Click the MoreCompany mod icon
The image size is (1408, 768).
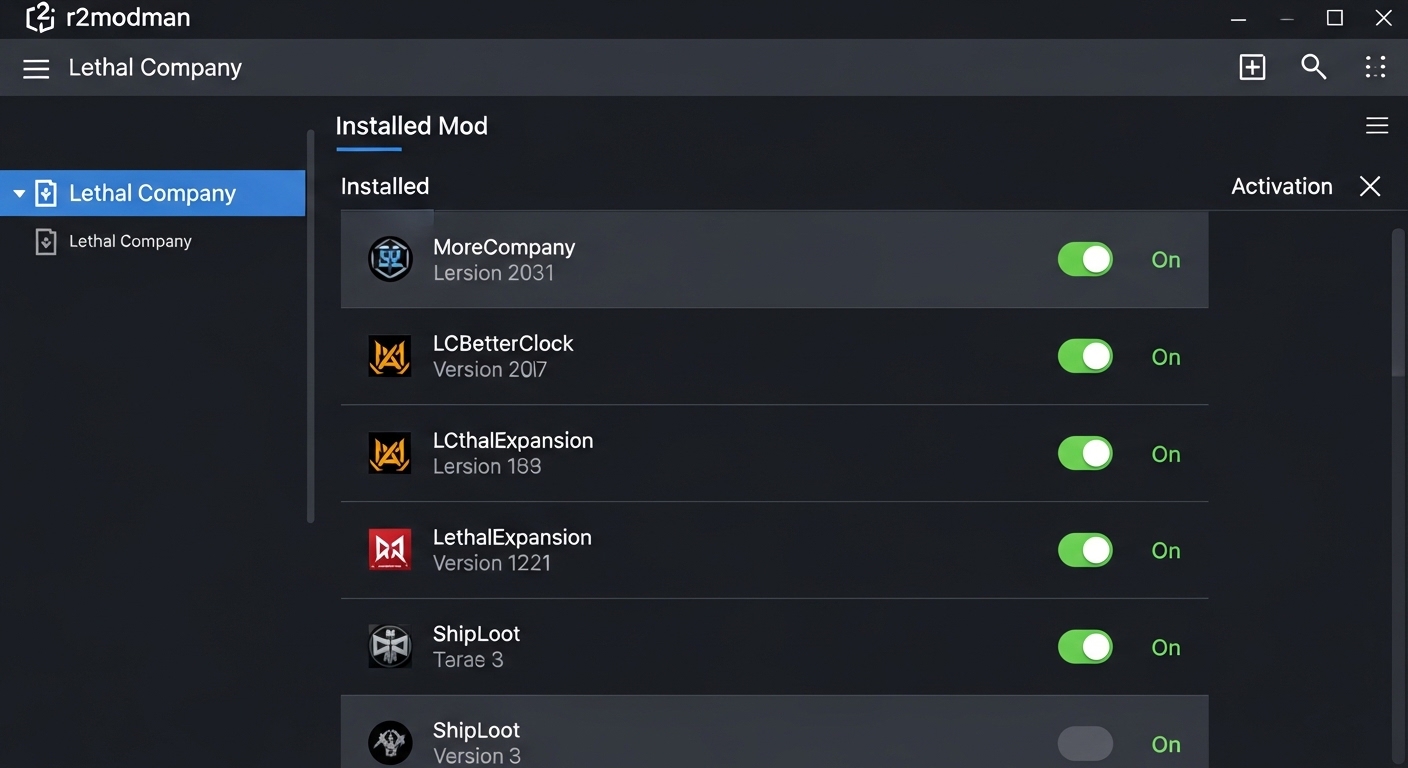coord(390,259)
